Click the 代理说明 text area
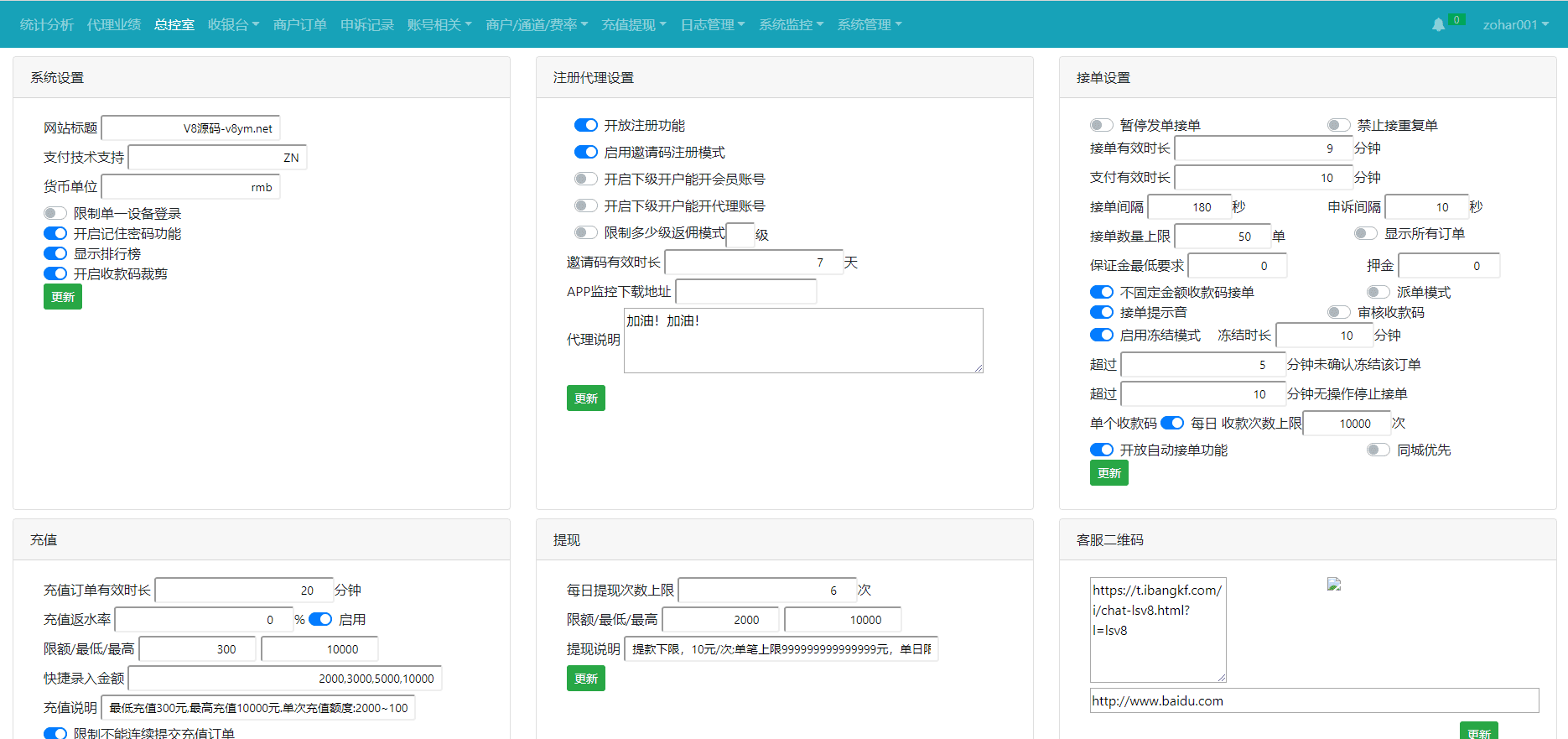The image size is (1568, 739). [x=802, y=341]
